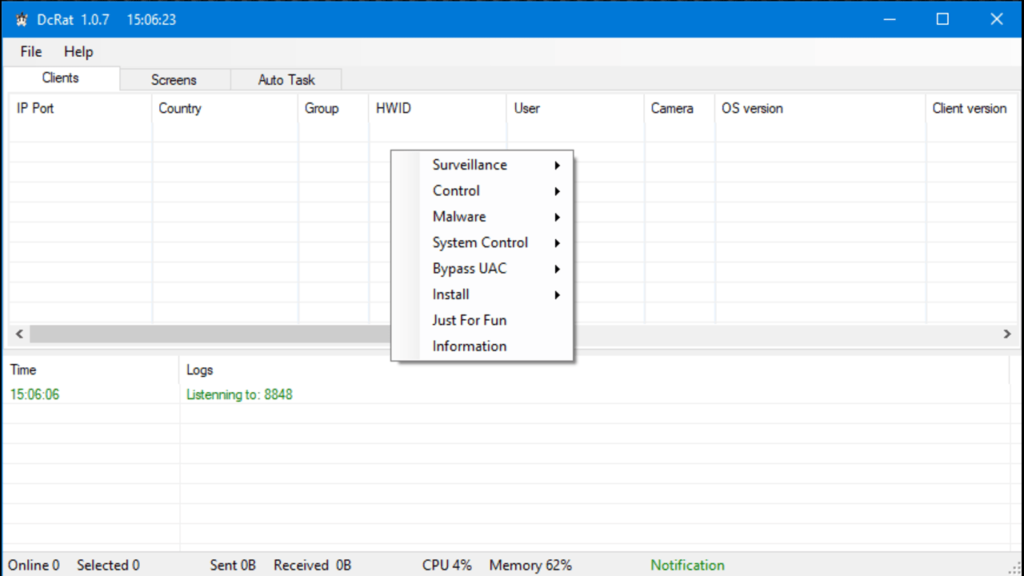
Task: Expand the Install submenu arrow
Action: 557,295
